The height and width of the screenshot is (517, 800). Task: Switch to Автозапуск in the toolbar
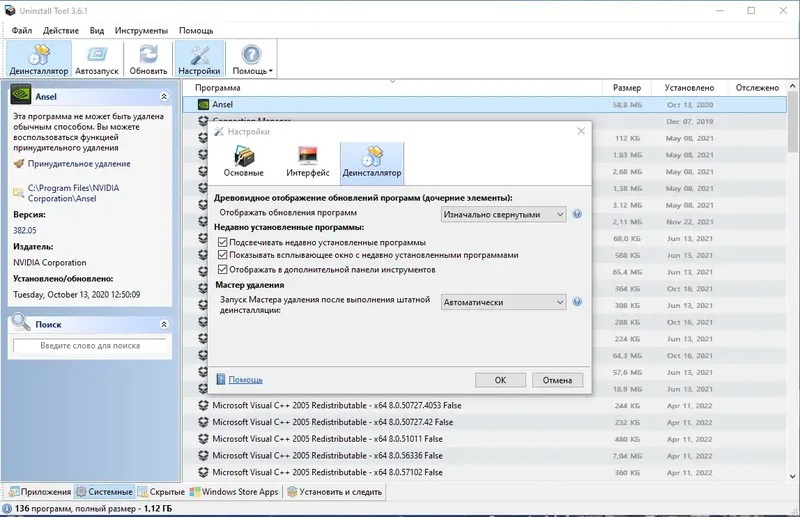[97, 59]
